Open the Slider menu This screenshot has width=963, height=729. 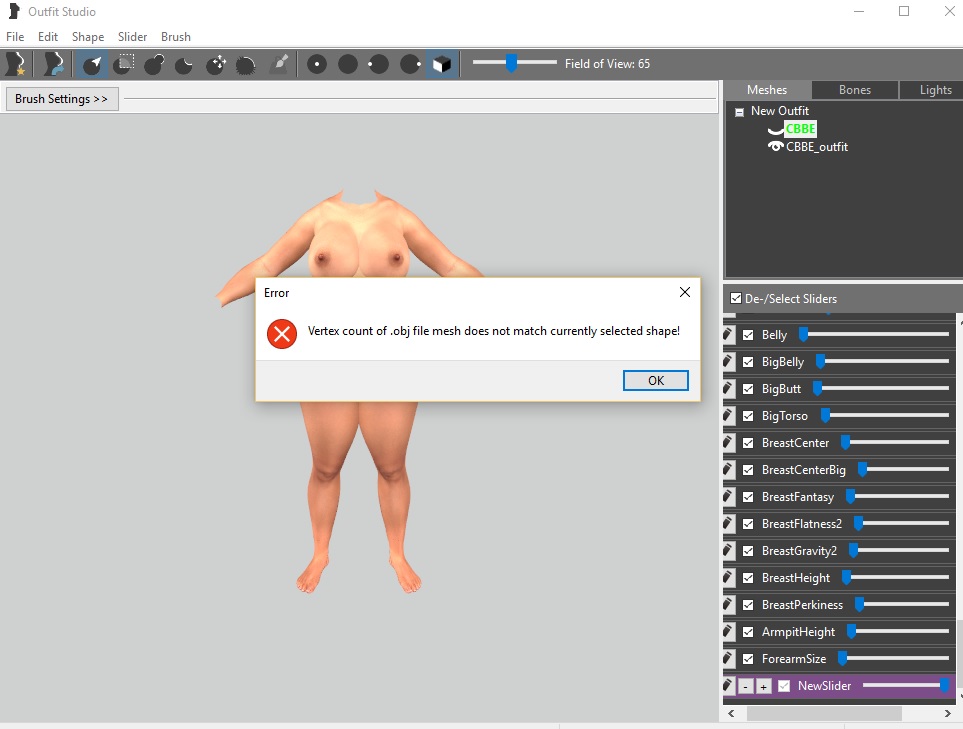pos(133,37)
